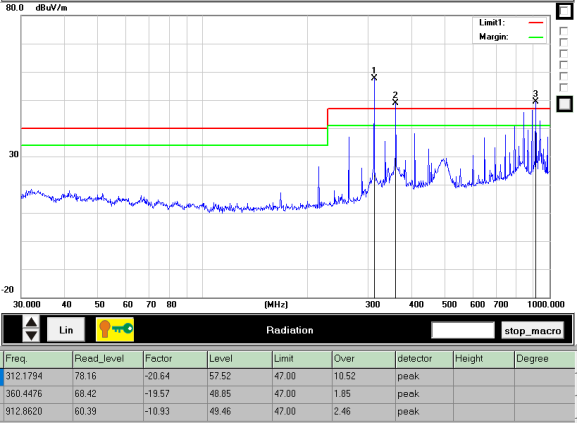This screenshot has width=577, height=423.
Task: Click the large square box below the checkbox column
Action: [564, 104]
